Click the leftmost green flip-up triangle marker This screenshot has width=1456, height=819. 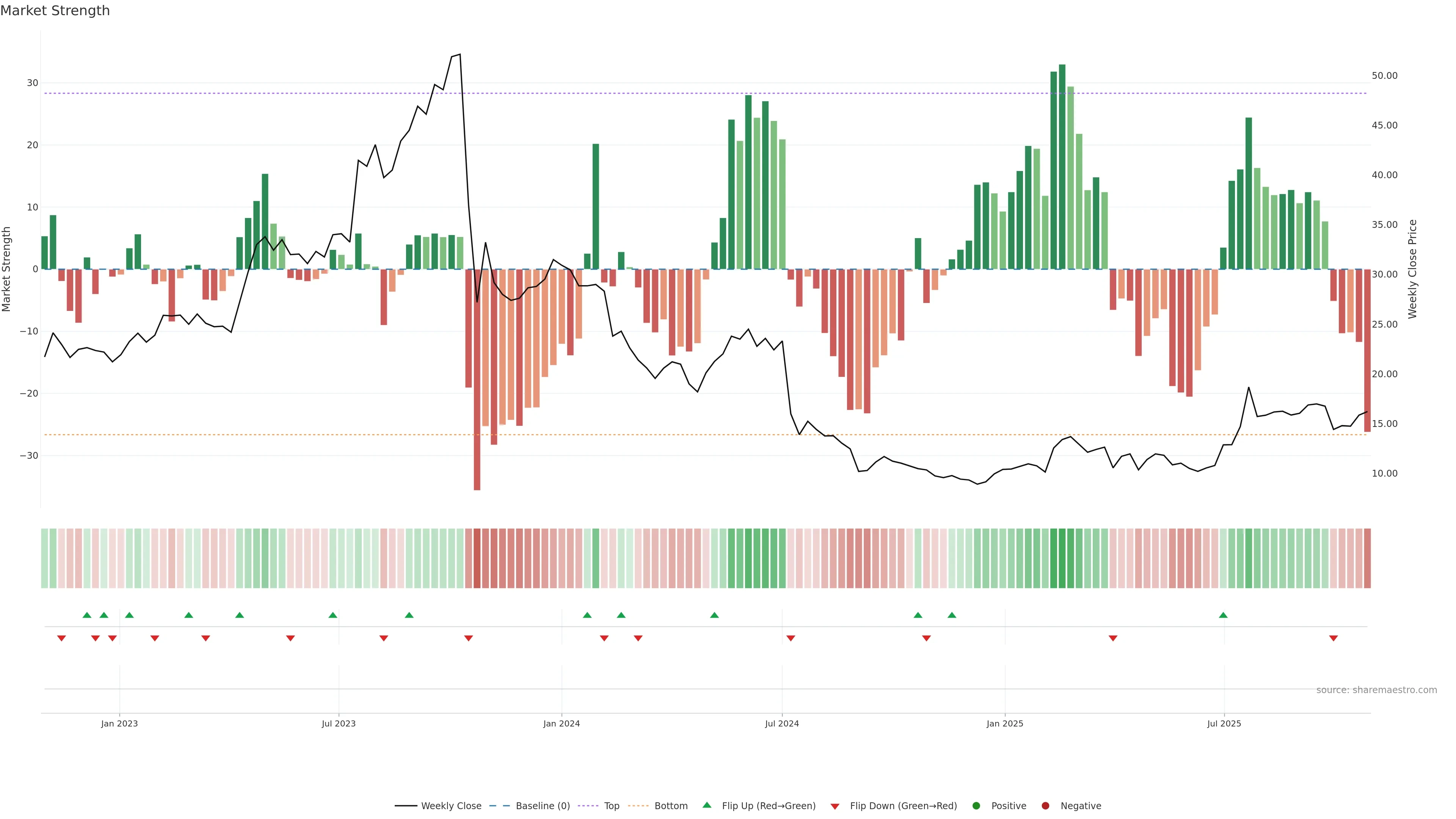click(86, 615)
